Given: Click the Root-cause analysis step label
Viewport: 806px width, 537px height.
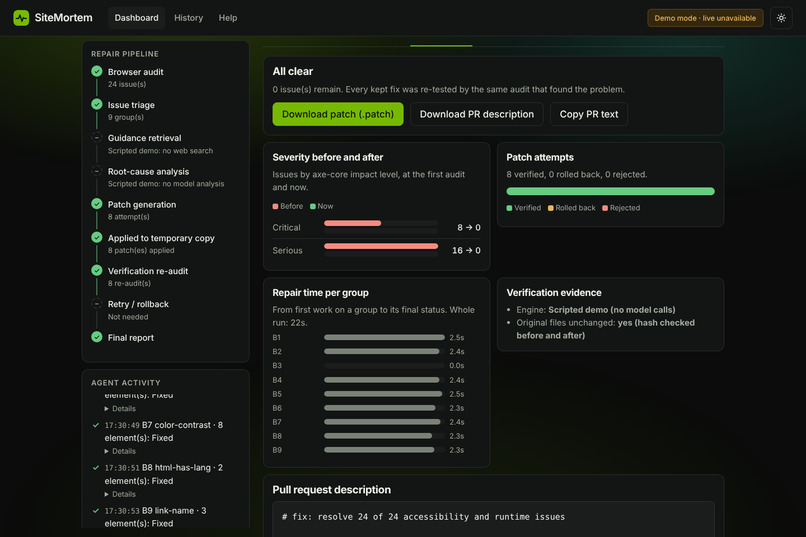Looking at the screenshot, I should (x=149, y=172).
